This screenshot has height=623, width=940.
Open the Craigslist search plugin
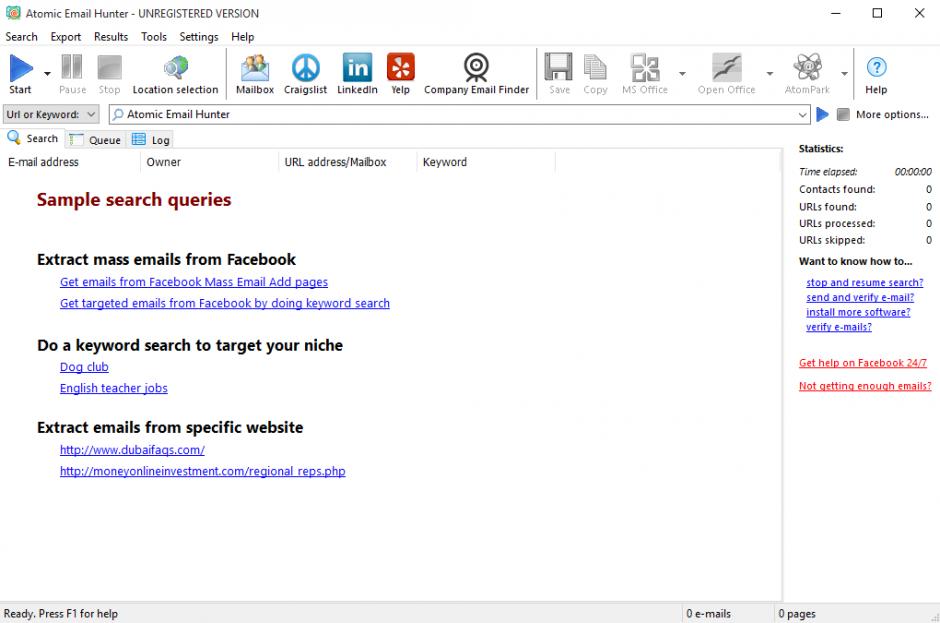pos(305,74)
